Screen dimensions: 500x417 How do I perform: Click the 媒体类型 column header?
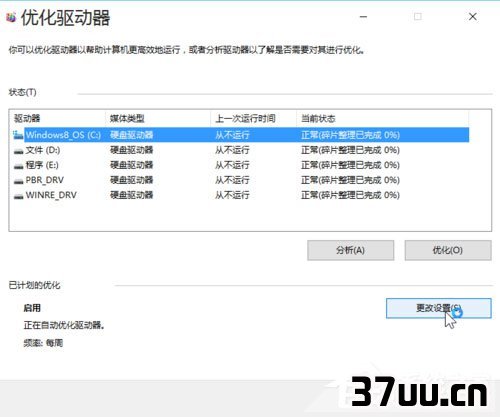[158, 118]
